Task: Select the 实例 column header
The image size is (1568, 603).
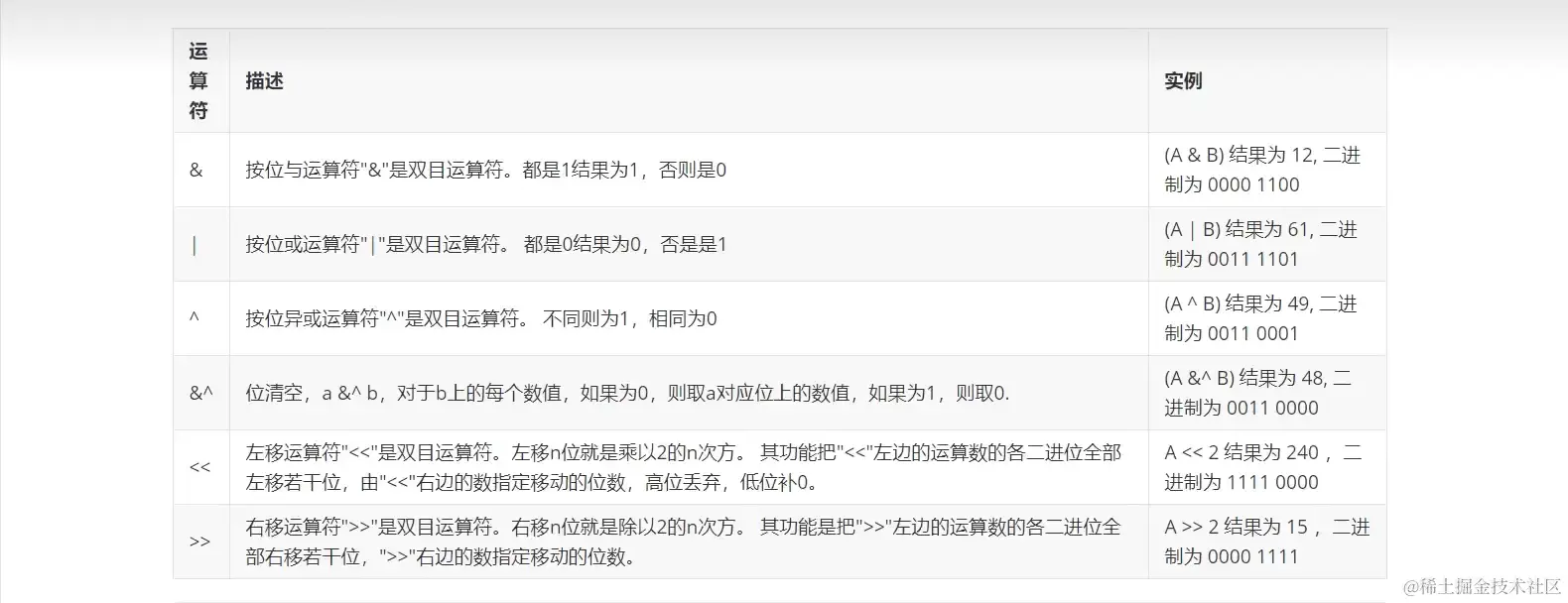Action: coord(1267,81)
